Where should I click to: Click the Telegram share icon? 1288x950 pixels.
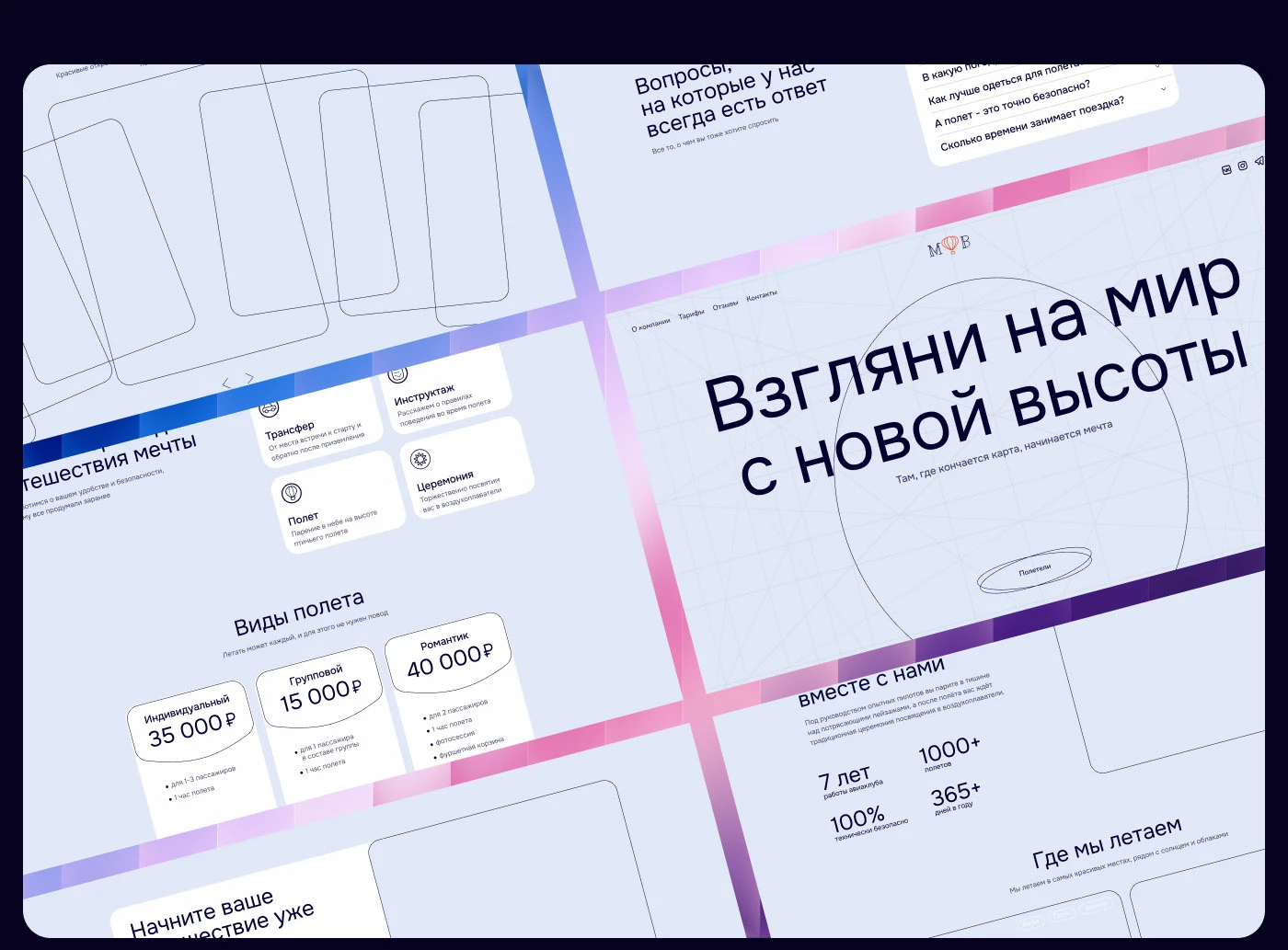(x=1259, y=160)
